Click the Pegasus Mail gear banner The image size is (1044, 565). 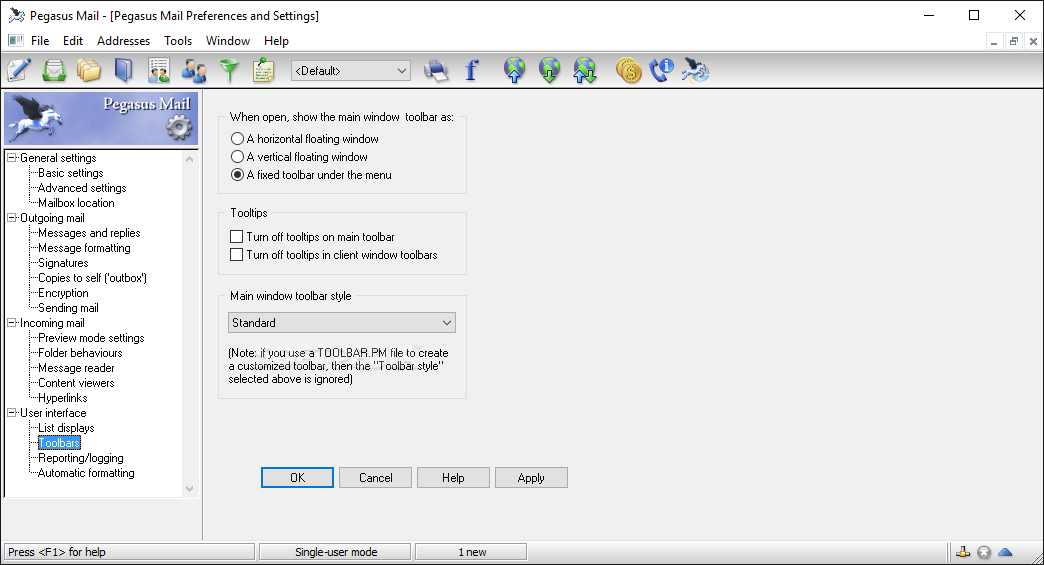click(x=101, y=118)
